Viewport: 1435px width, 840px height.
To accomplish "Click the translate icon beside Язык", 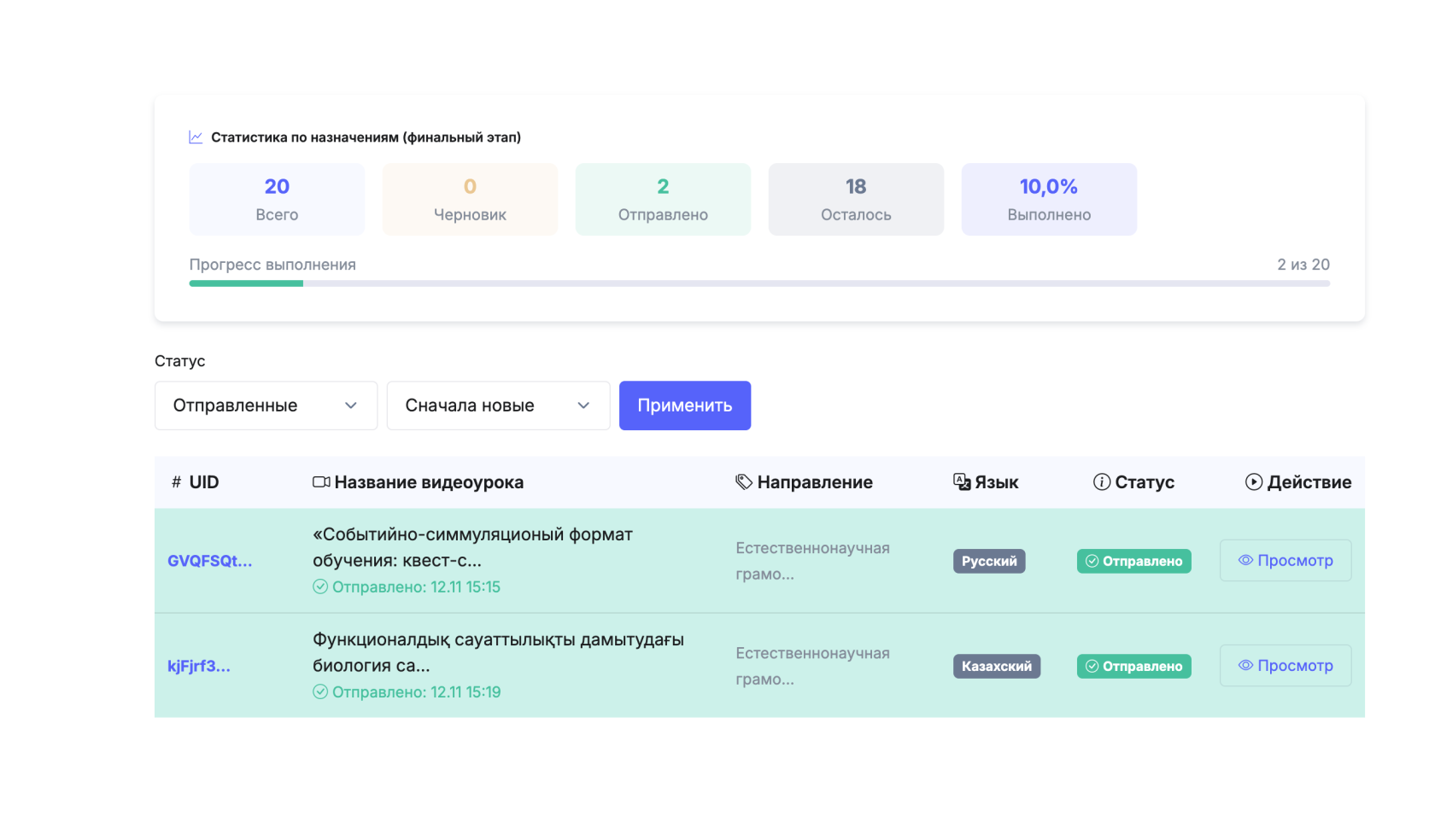I will pyautogui.click(x=962, y=482).
